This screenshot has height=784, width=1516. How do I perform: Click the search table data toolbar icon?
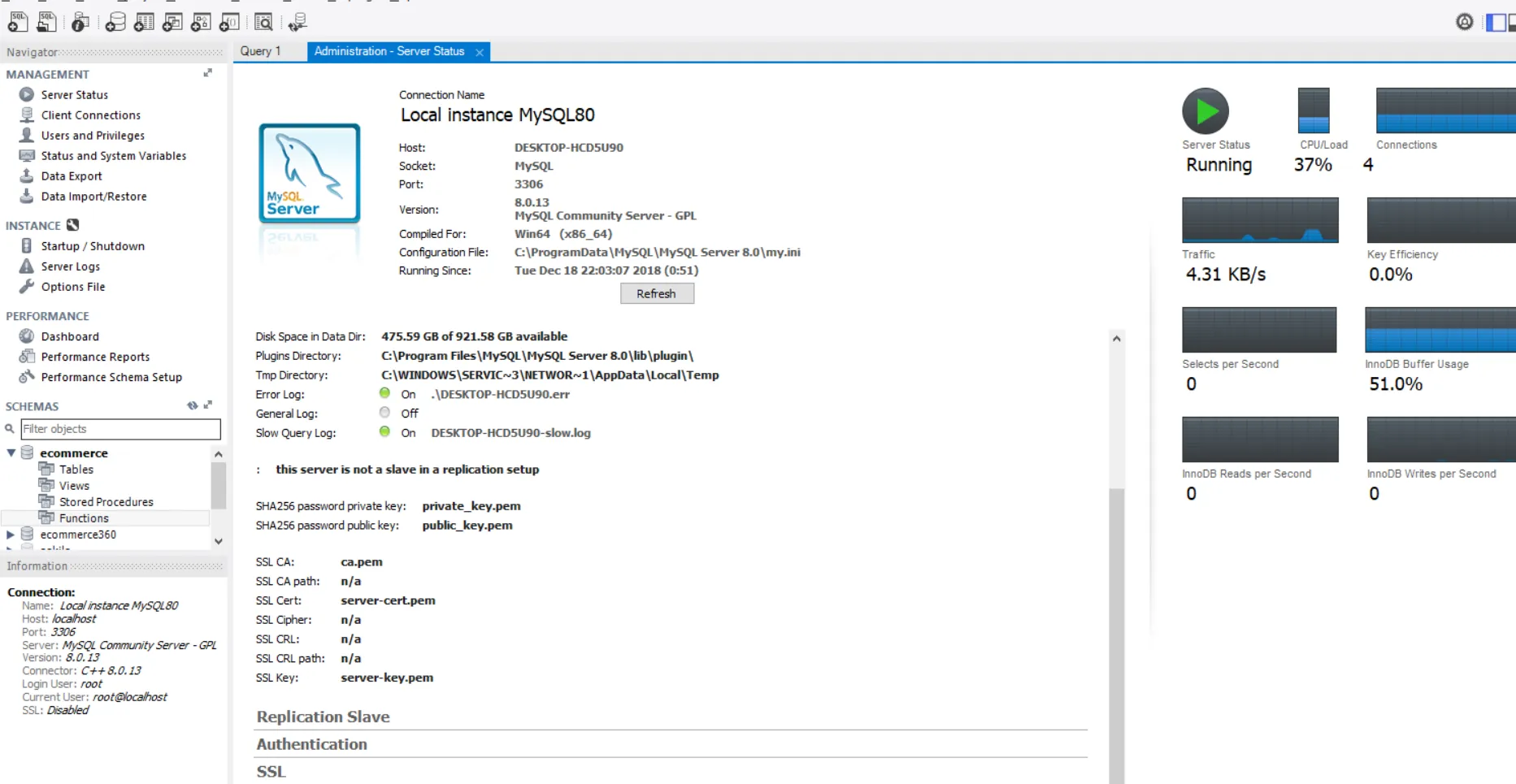point(263,22)
